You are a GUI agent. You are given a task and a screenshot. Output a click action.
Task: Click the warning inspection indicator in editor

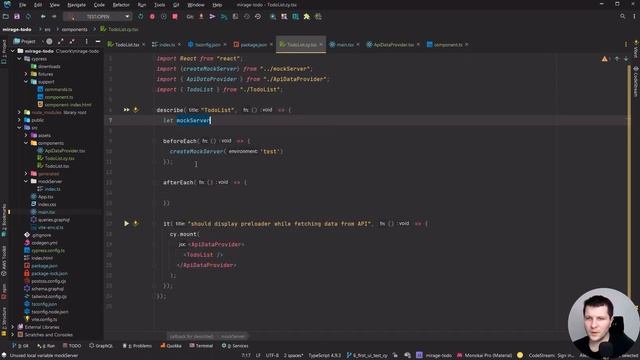(604, 59)
